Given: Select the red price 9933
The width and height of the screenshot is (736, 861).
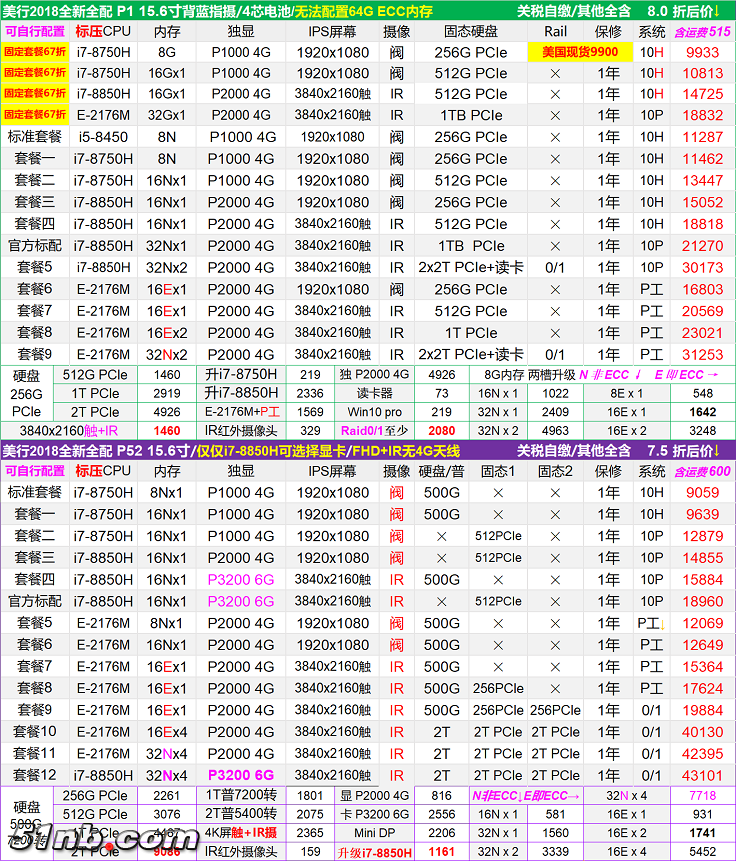Looking at the screenshot, I should pyautogui.click(x=702, y=52).
